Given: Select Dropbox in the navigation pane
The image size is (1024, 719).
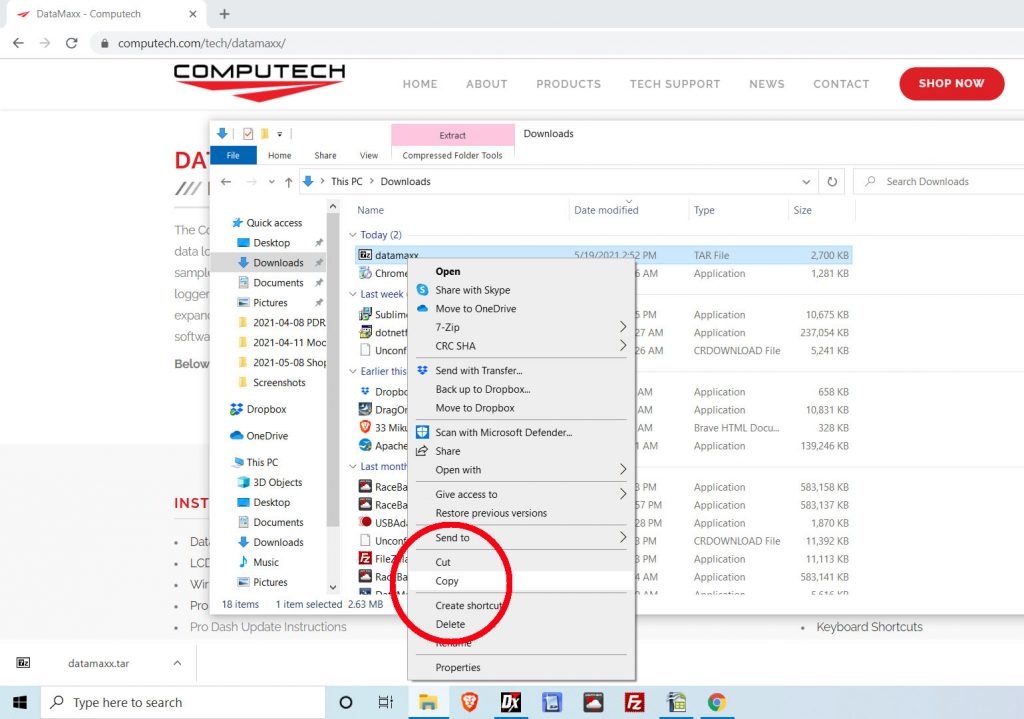Looking at the screenshot, I should click(x=266, y=409).
